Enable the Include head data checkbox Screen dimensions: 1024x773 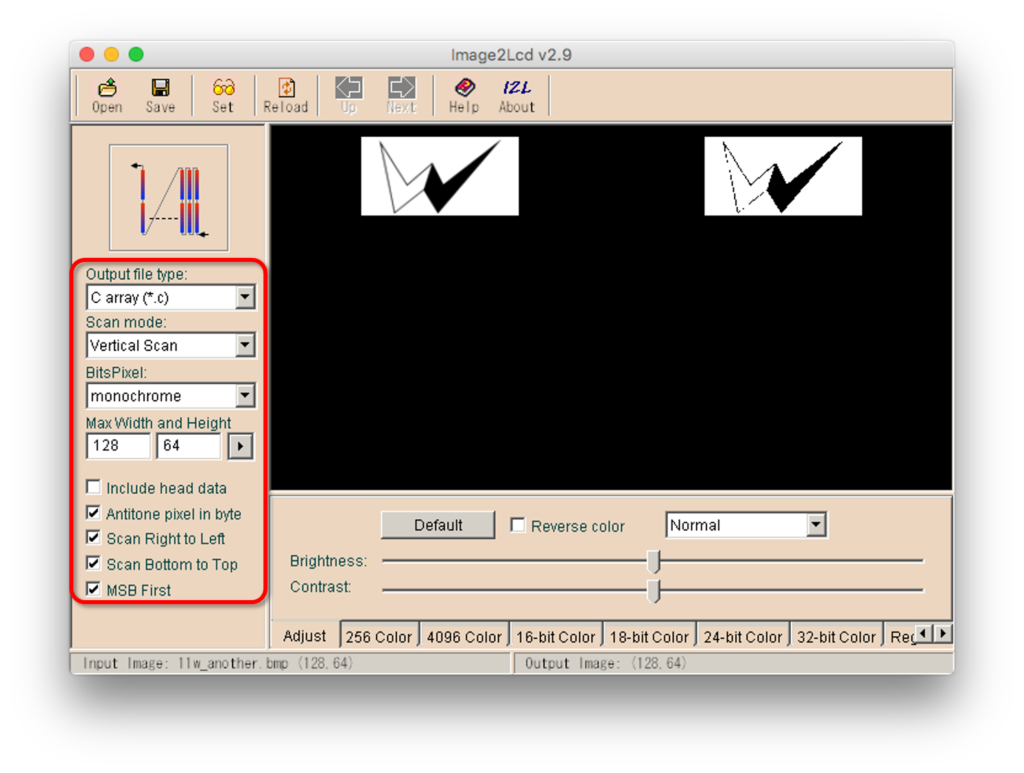click(94, 488)
